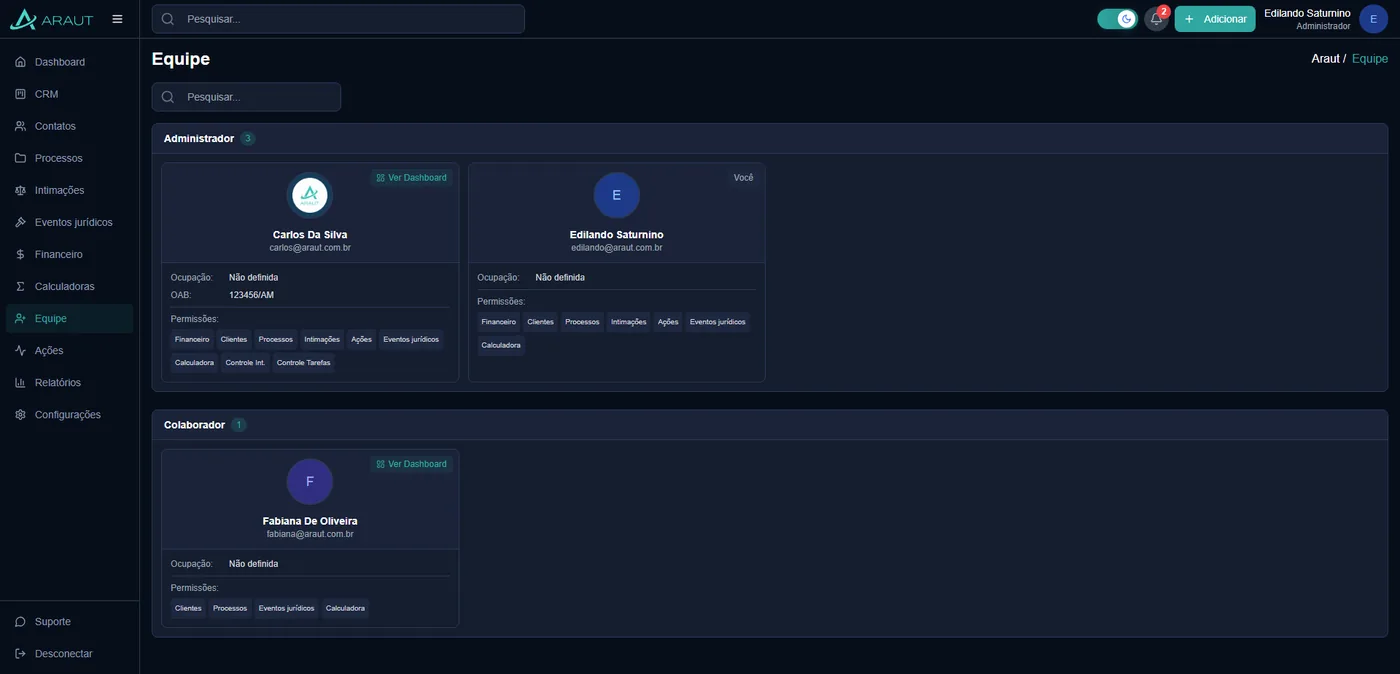Go to CRM in sidebar

(69, 94)
